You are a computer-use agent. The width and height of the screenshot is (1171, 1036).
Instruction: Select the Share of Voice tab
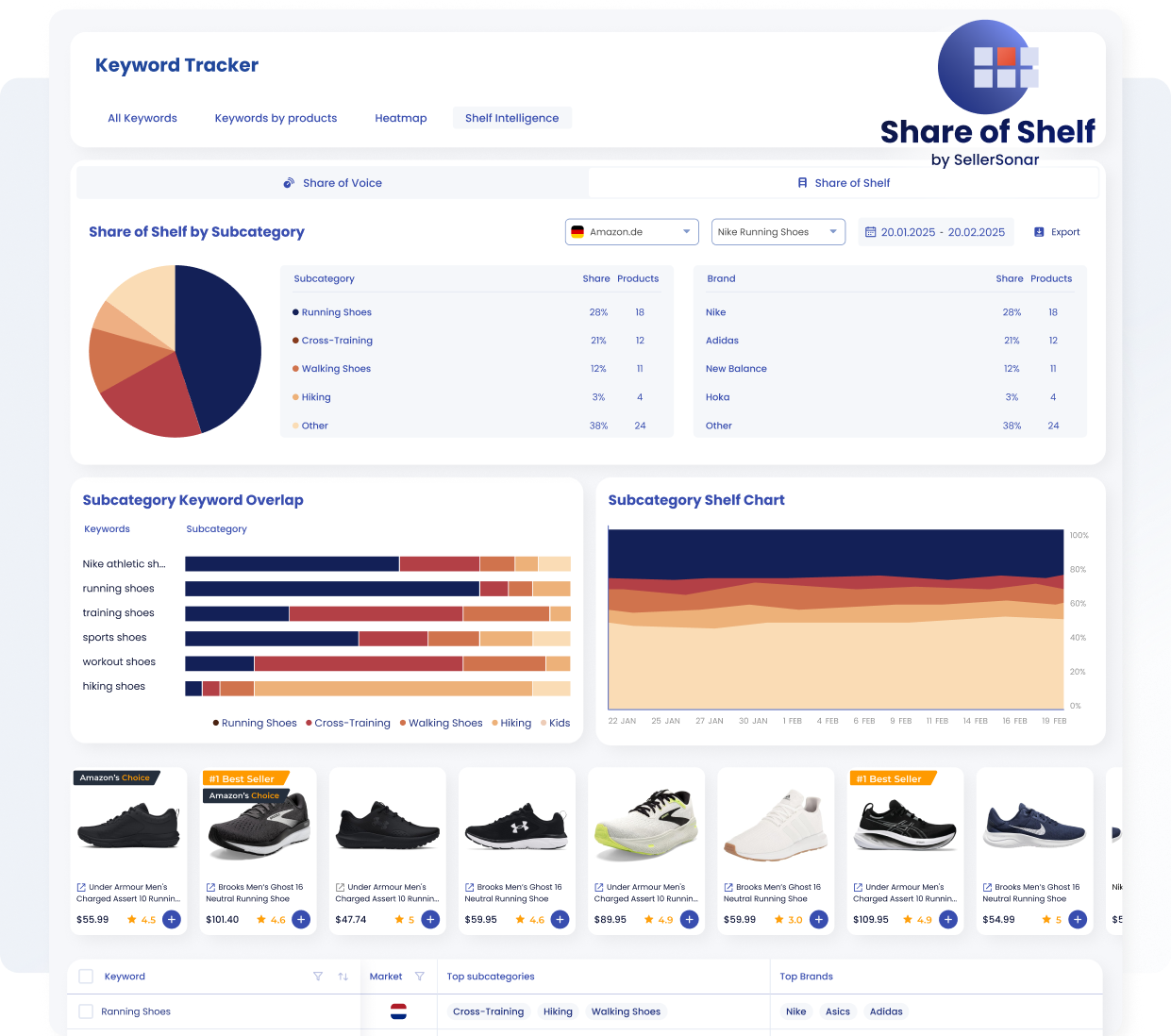pos(333,183)
